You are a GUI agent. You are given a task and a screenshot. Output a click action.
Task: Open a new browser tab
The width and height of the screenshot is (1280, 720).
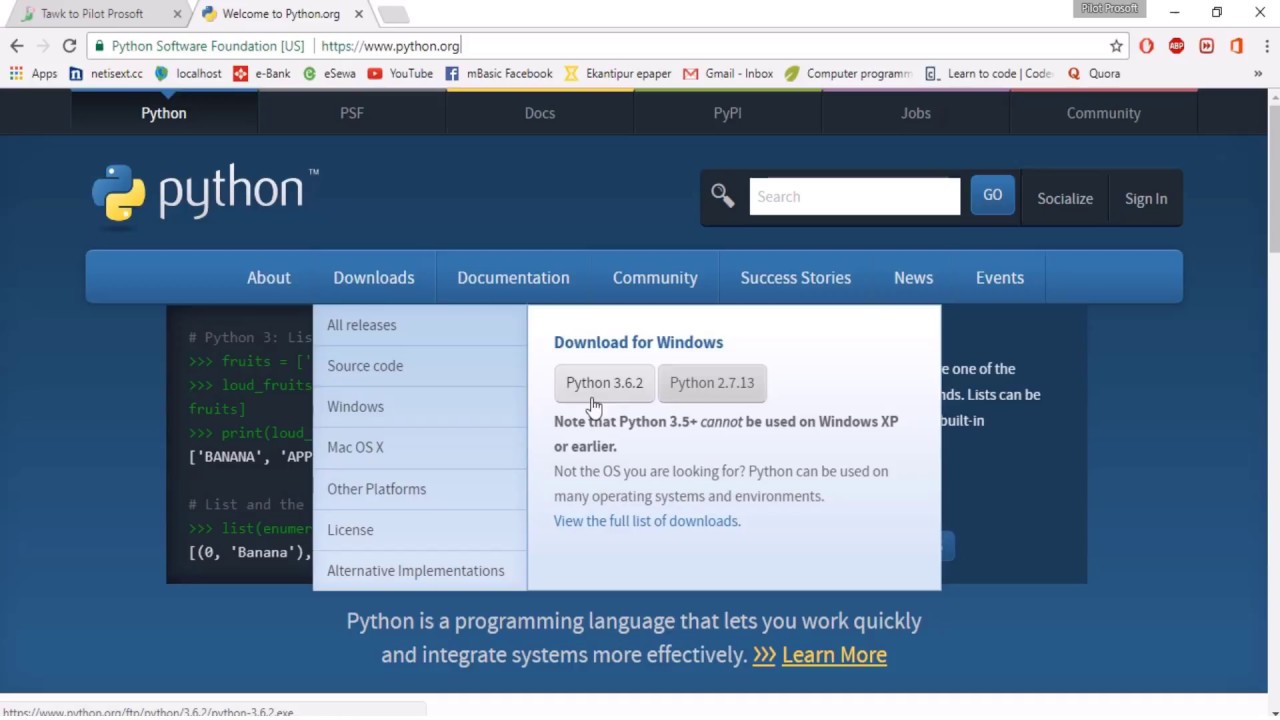(393, 14)
